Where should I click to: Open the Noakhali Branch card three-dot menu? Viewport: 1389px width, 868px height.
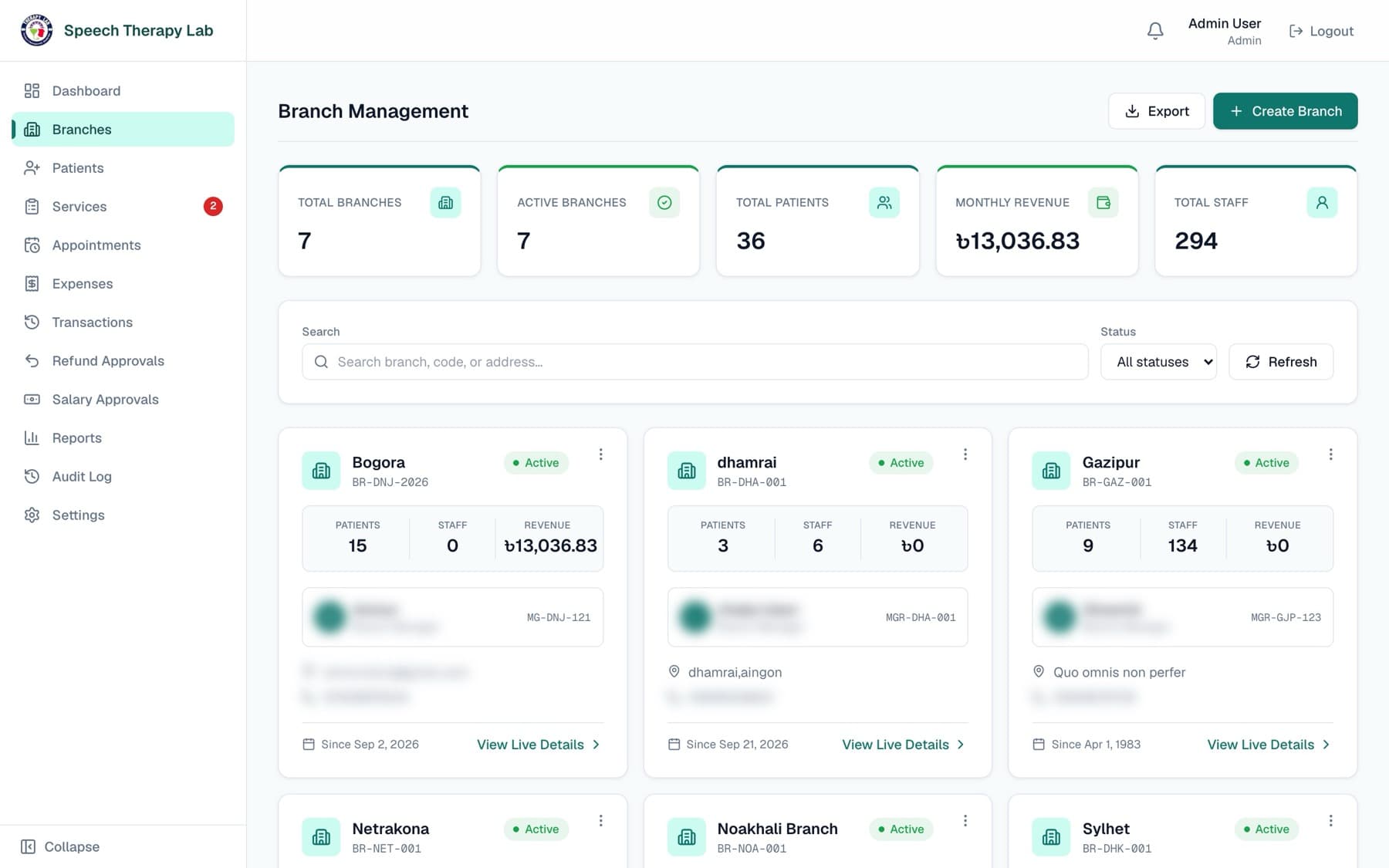tap(965, 821)
